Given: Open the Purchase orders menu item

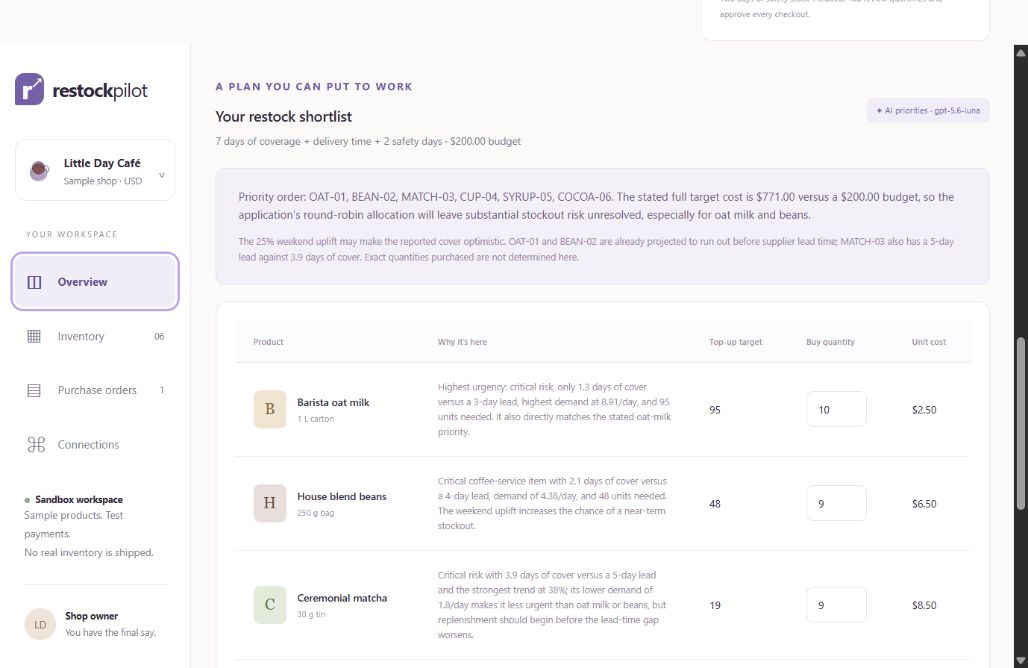Looking at the screenshot, I should tap(95, 391).
